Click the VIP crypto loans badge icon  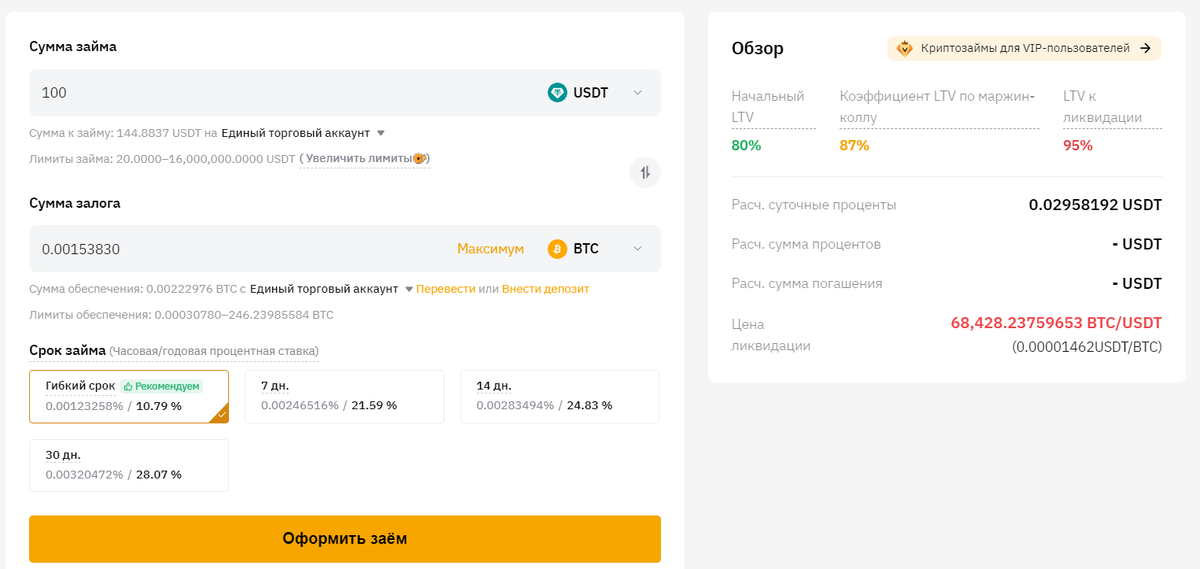[904, 48]
